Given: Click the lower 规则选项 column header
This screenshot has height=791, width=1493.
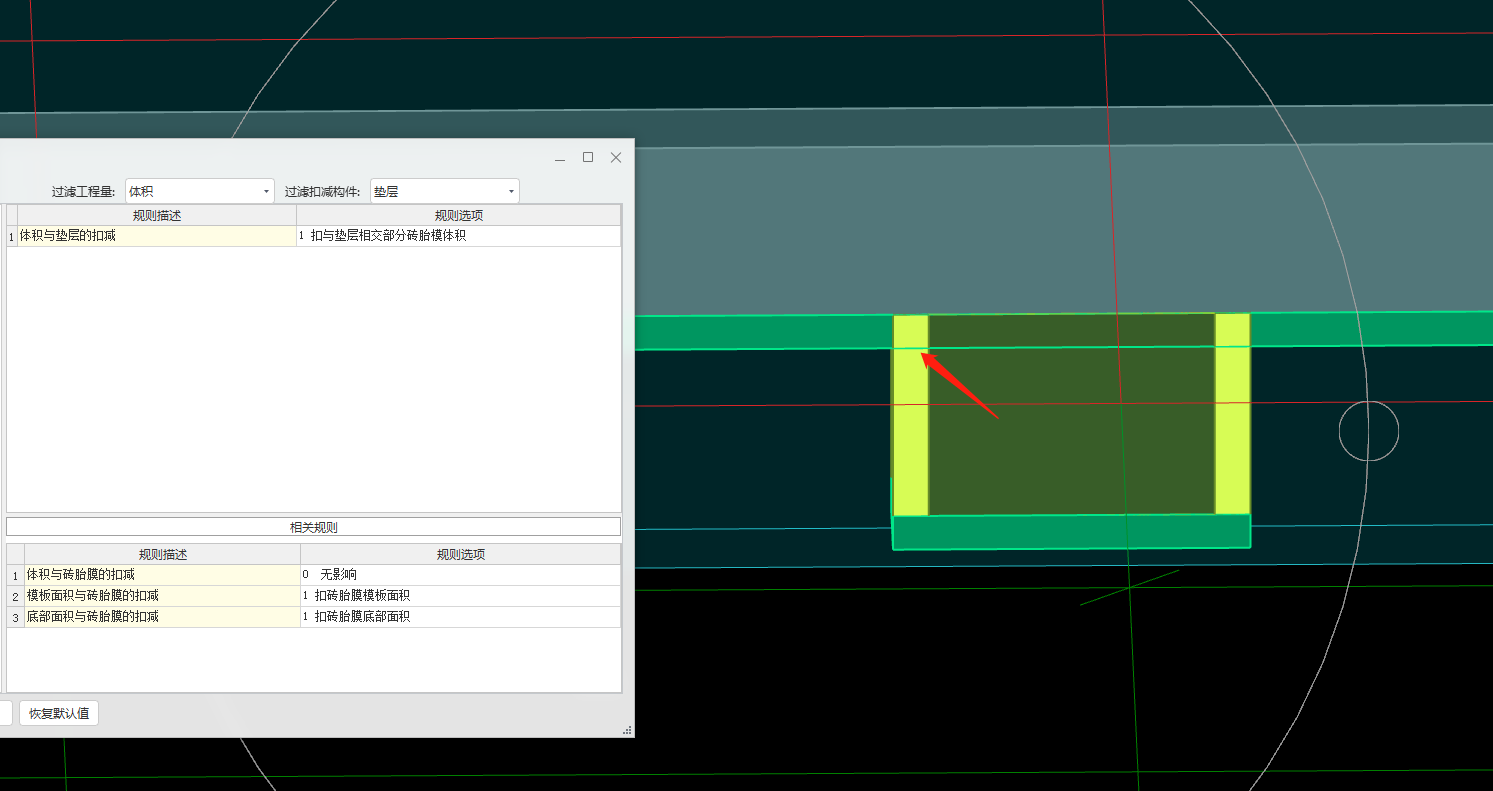Looking at the screenshot, I should click(460, 554).
